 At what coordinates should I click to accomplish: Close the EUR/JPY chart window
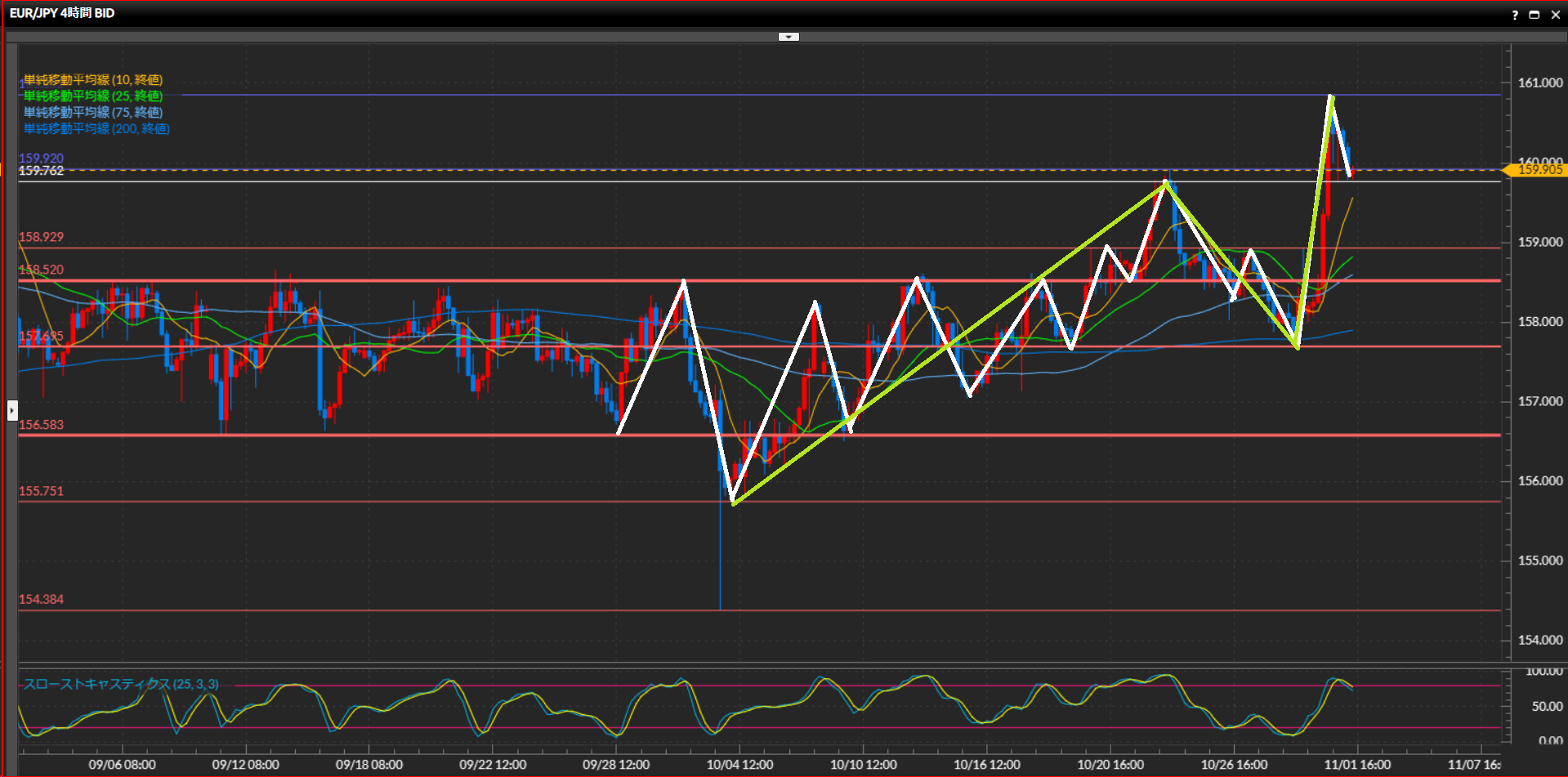tap(1555, 15)
